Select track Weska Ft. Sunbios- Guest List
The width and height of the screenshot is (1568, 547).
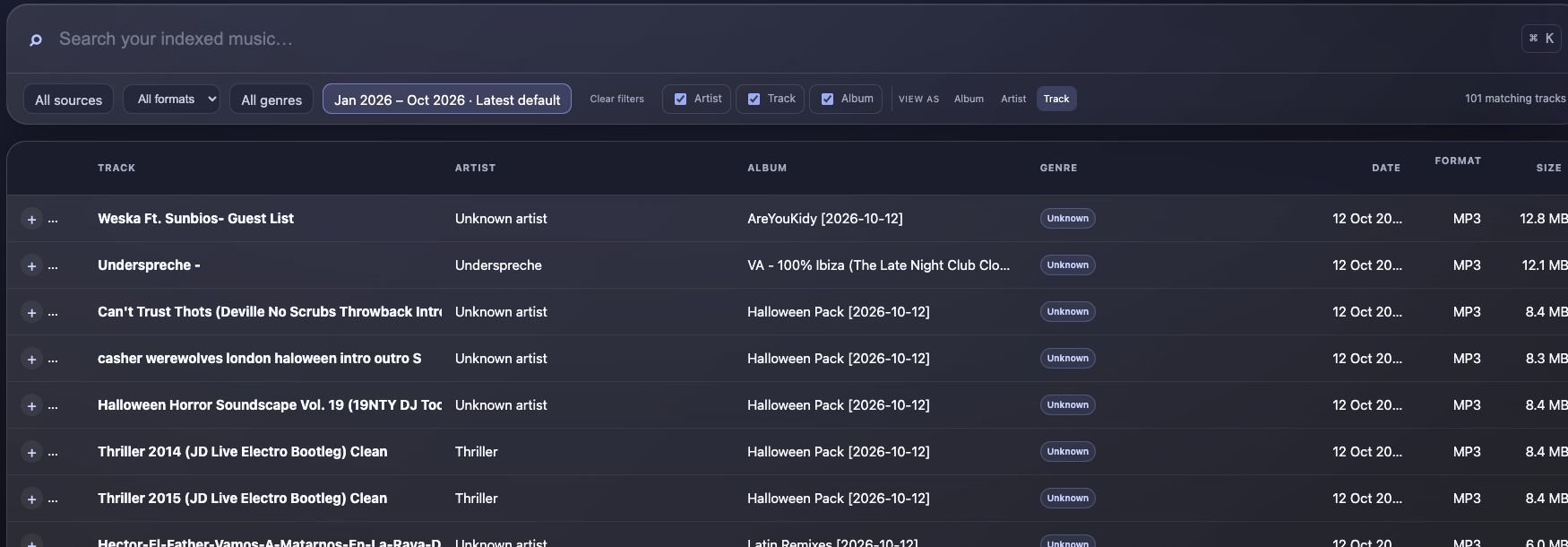tap(195, 218)
